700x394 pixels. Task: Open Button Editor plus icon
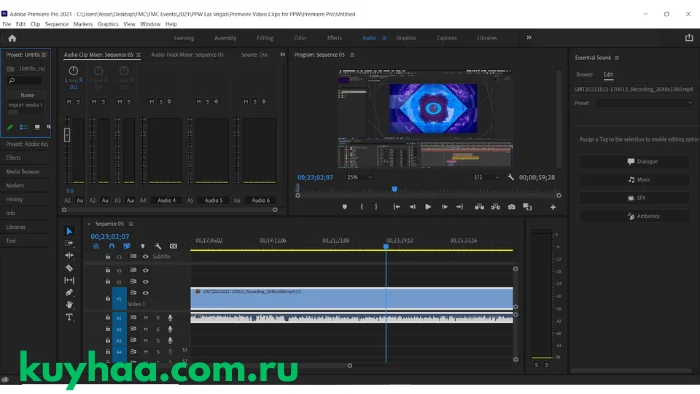tap(553, 207)
